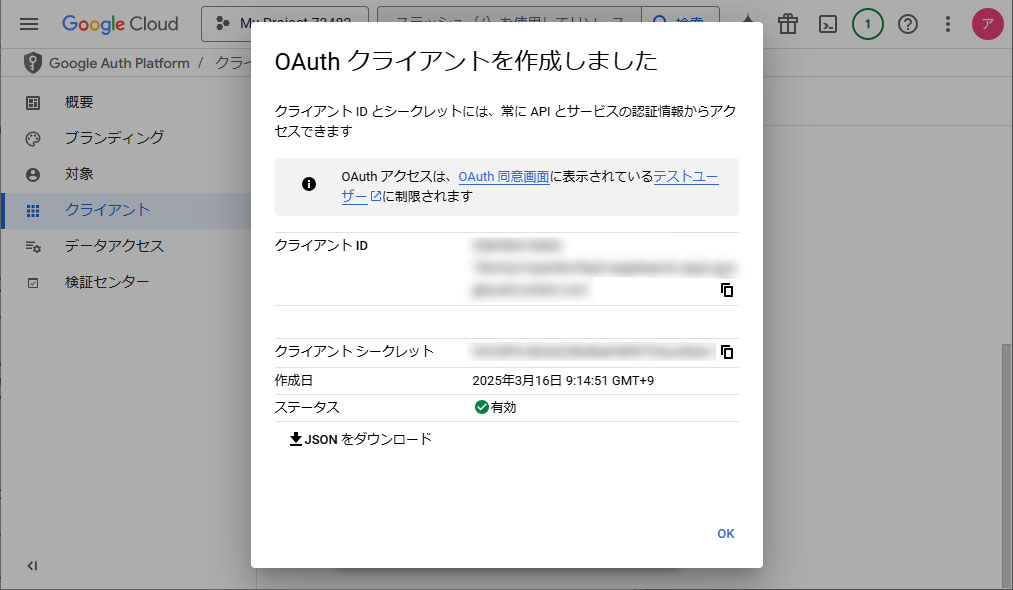
Task: Click the Google Auth Platform shield icon
Action: 33,63
